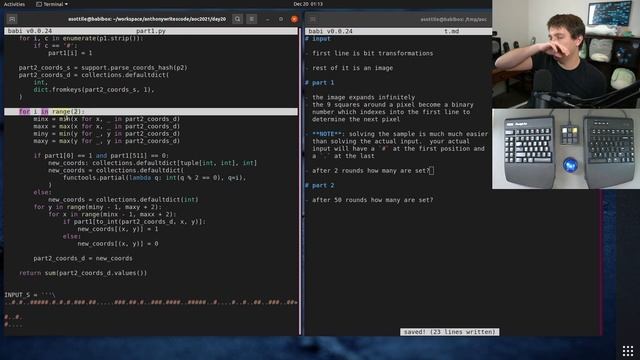Maximize the left terminal window

click(281, 19)
